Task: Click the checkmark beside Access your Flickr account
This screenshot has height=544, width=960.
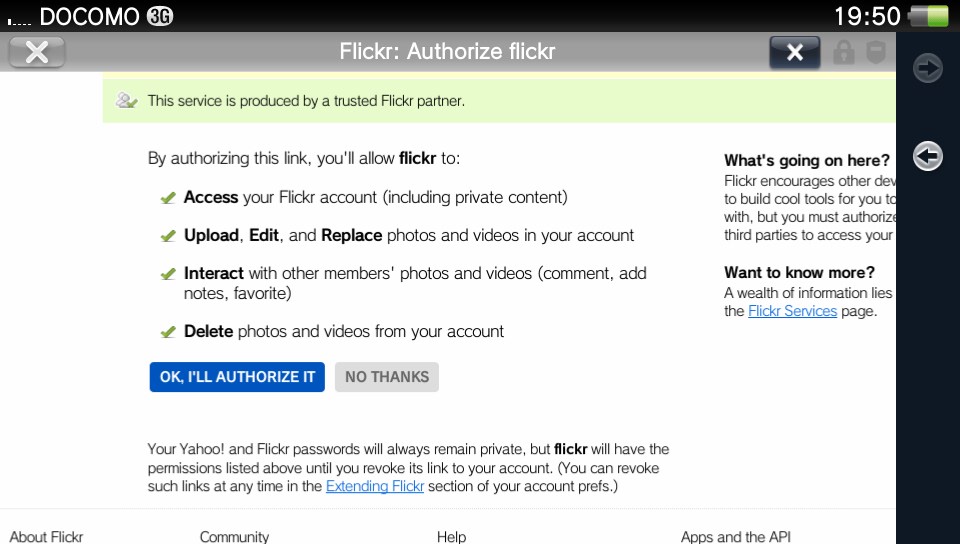Action: pos(168,198)
